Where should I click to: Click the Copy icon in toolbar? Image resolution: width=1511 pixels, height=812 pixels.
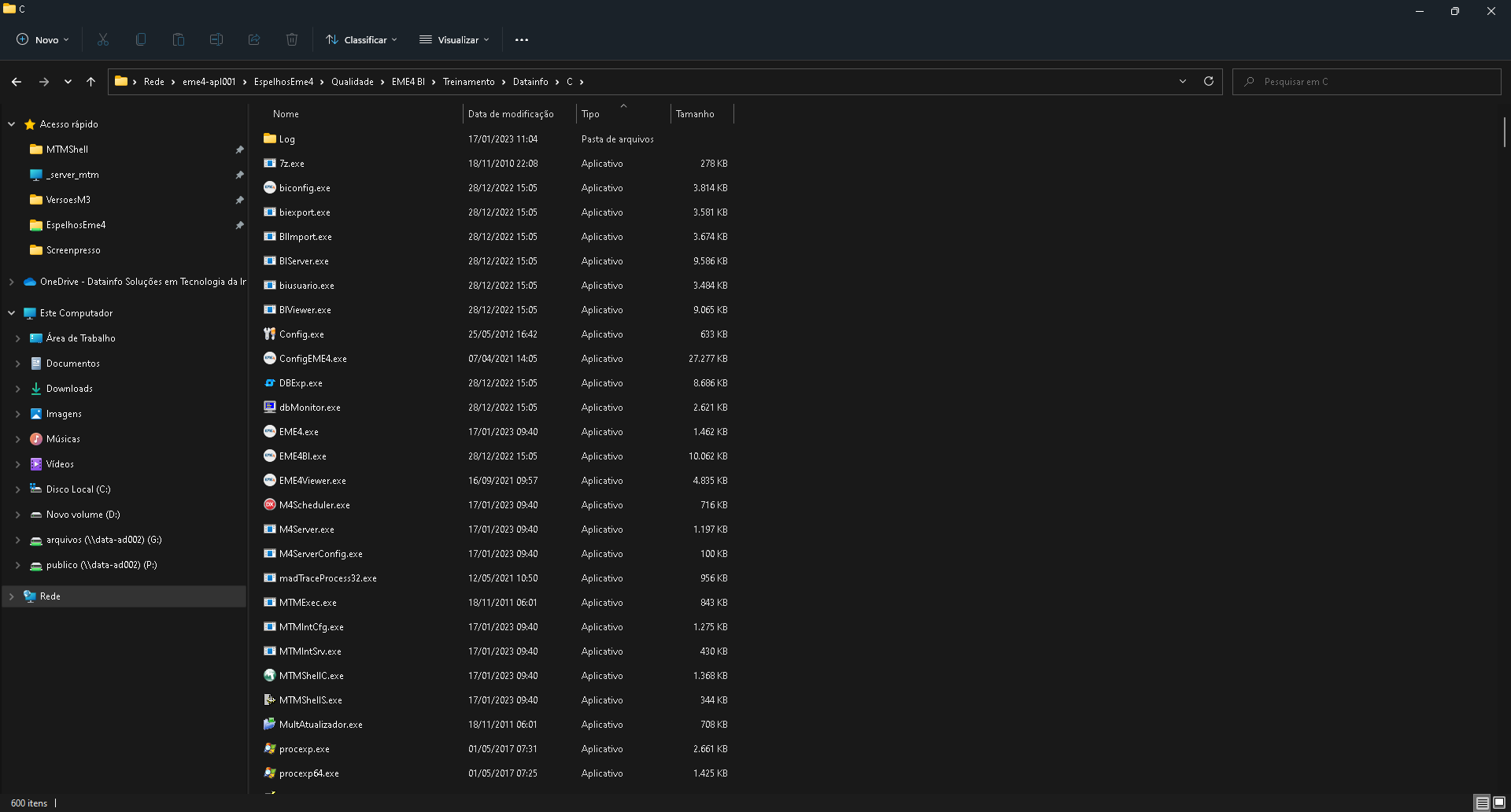click(141, 39)
